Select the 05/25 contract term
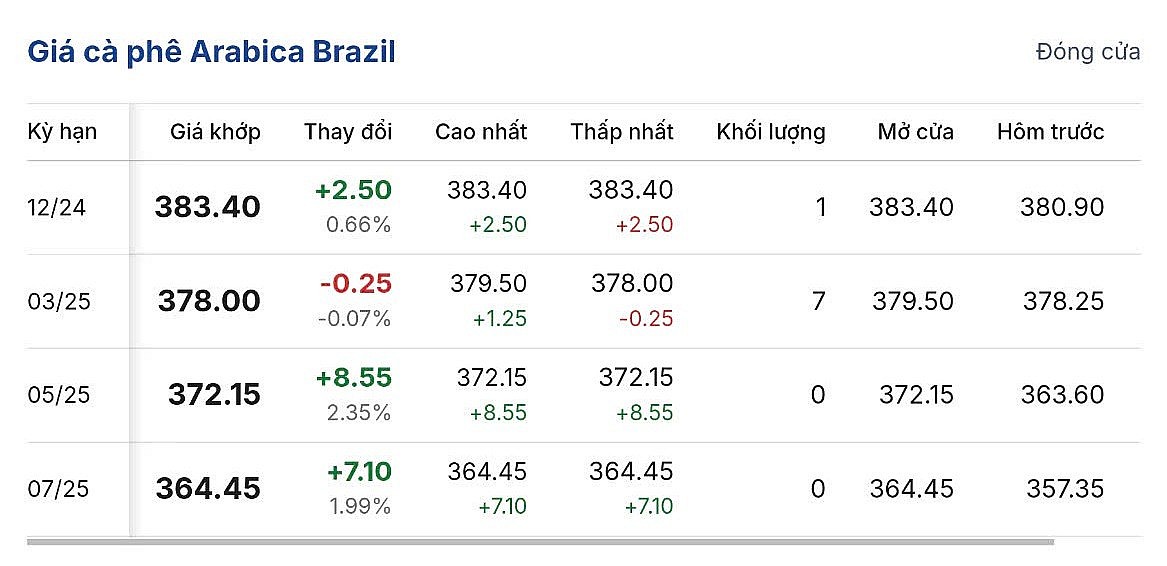Viewport: 1167px width, 566px height. pyautogui.click(x=59, y=395)
